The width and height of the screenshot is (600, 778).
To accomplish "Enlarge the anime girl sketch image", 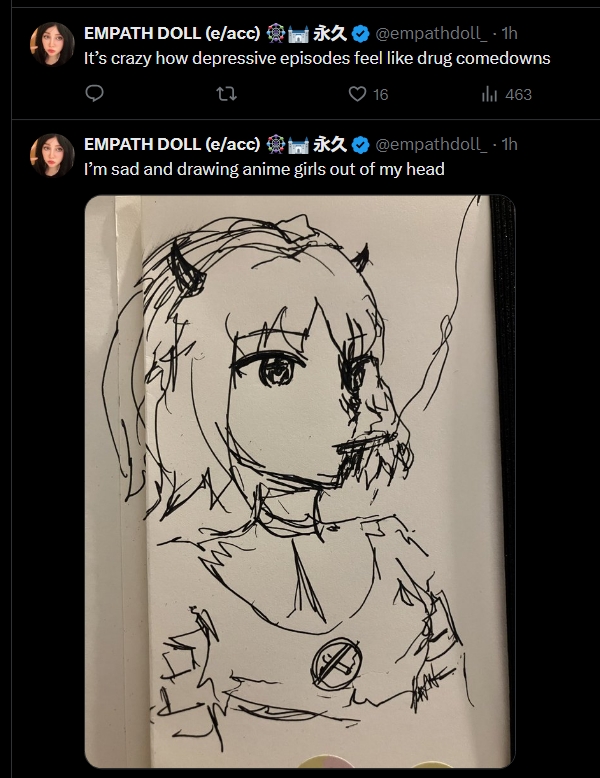I will pyautogui.click(x=300, y=481).
